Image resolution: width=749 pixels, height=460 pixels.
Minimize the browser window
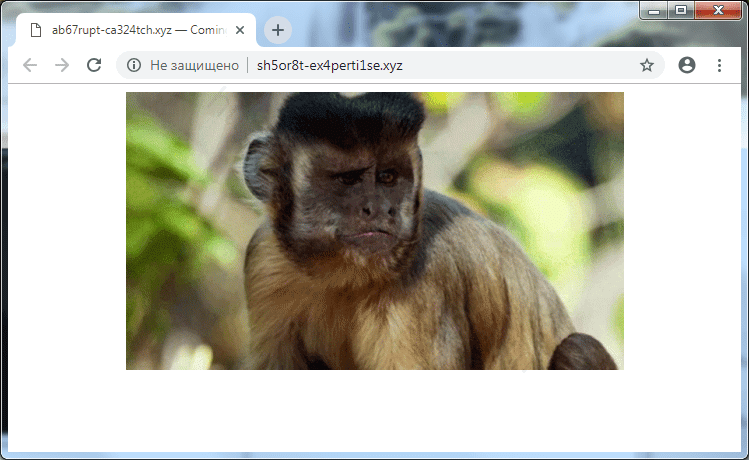[x=656, y=10]
